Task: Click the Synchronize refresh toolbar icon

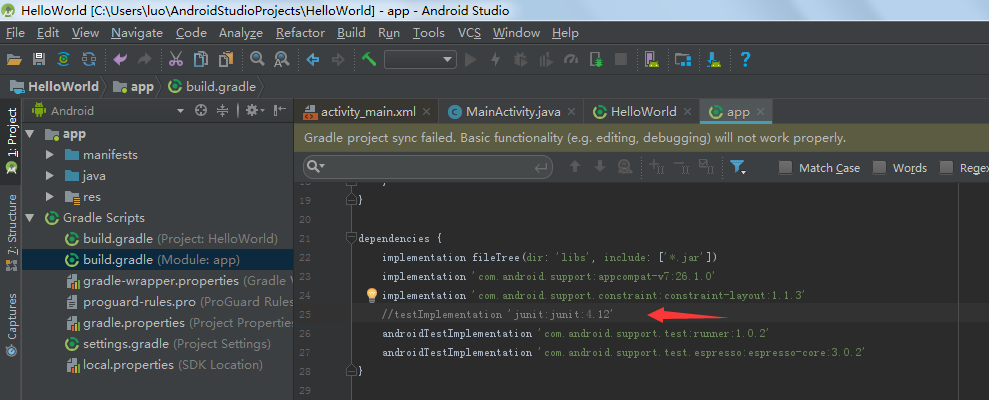Action: click(x=89, y=60)
